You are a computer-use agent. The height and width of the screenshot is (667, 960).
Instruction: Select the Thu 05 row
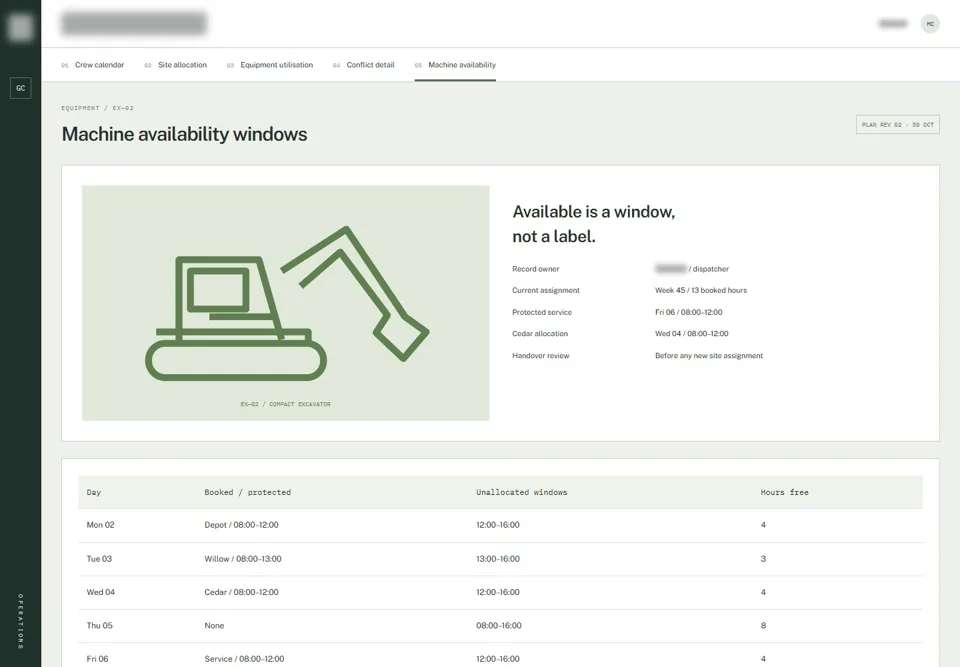tap(500, 626)
